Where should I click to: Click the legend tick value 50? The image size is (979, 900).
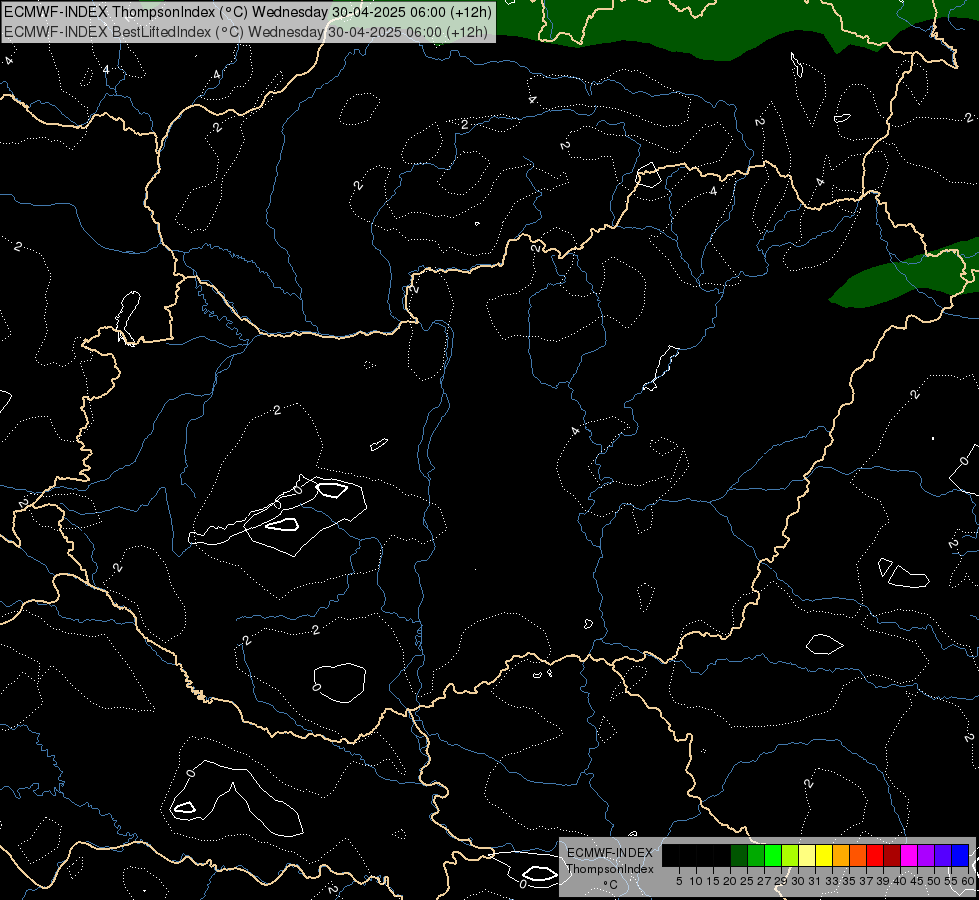[x=935, y=881]
